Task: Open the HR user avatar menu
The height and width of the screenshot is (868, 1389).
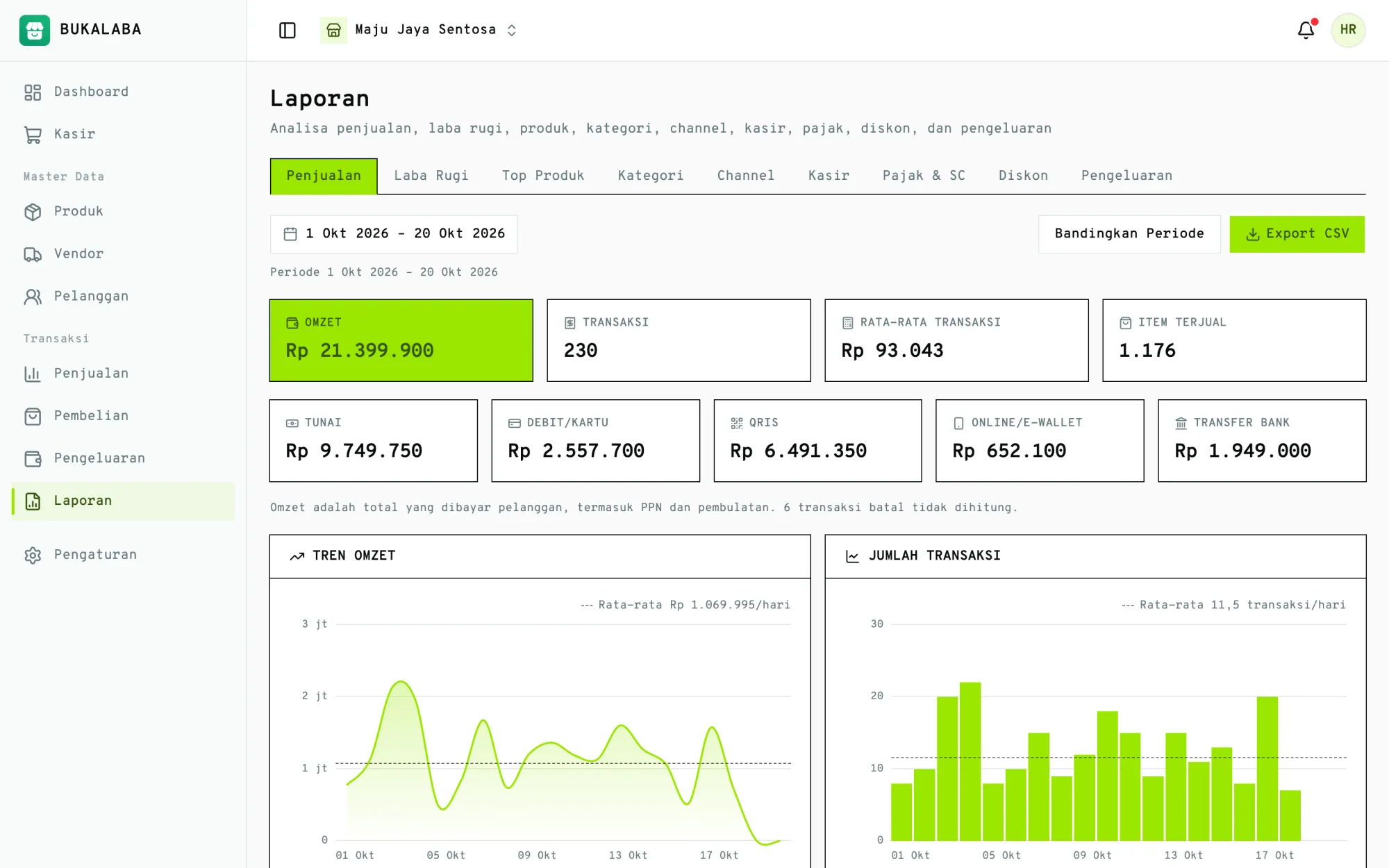Action: [1348, 30]
